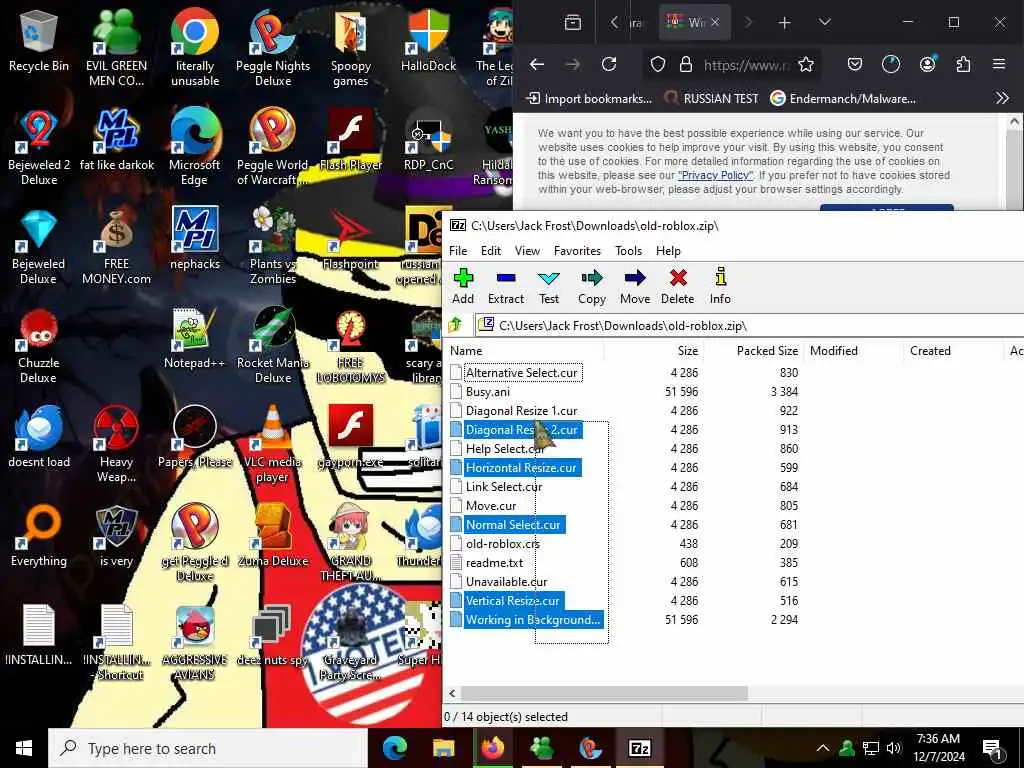
Task: Open the Favorites menu in 7-Zip
Action: (577, 251)
